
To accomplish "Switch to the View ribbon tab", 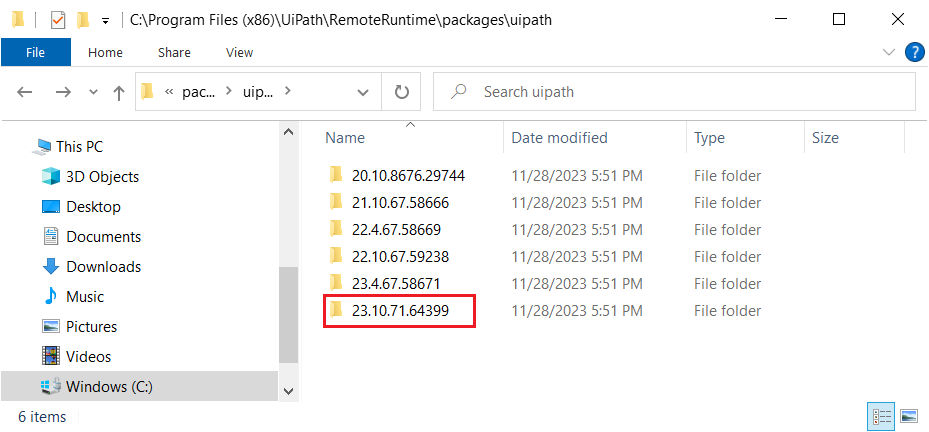I will click(240, 52).
